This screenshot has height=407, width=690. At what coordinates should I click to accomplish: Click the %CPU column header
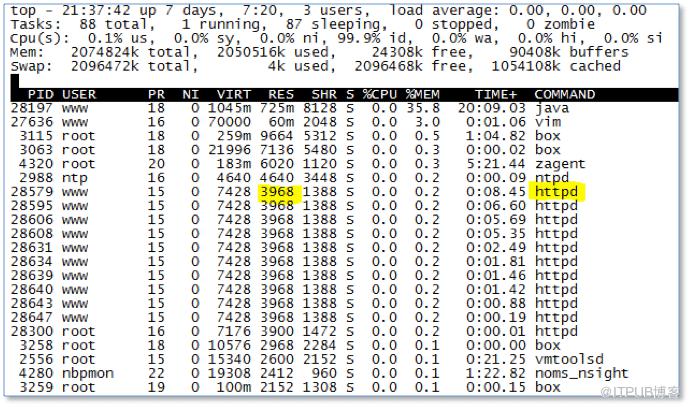380,94
